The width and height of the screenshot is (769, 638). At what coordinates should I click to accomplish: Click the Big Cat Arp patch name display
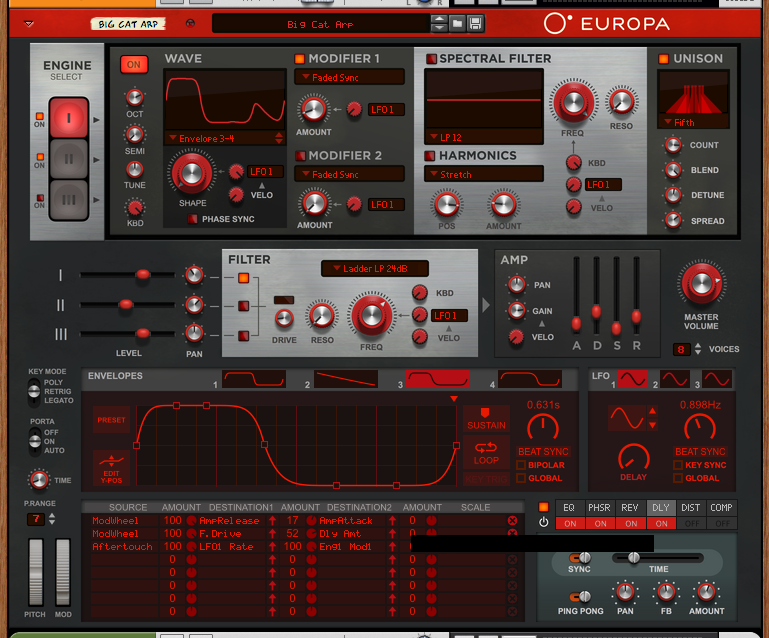click(320, 24)
